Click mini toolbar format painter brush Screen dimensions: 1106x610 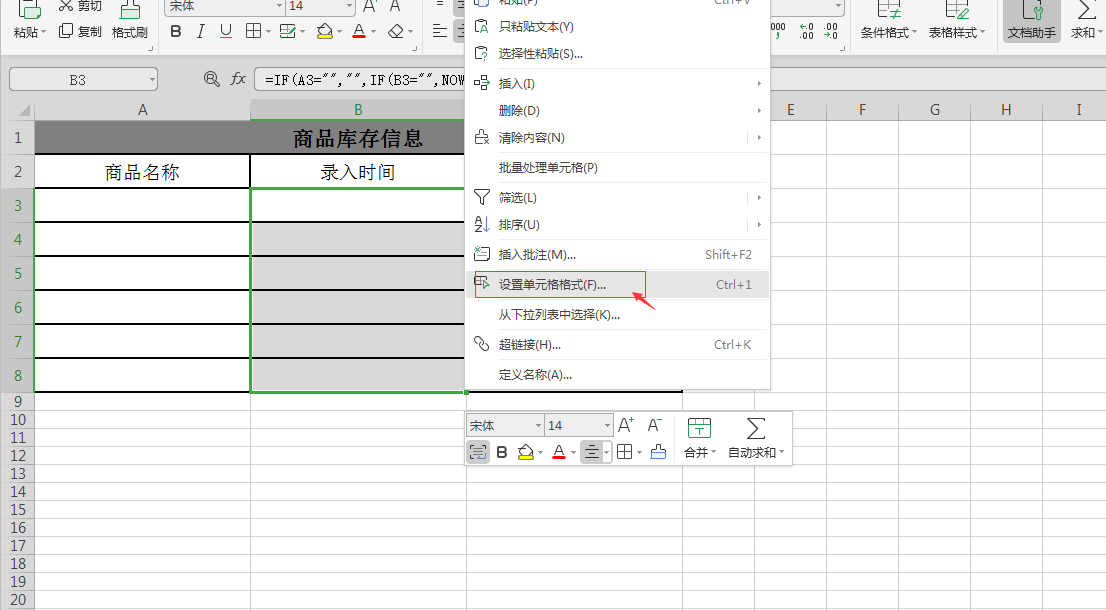point(658,452)
